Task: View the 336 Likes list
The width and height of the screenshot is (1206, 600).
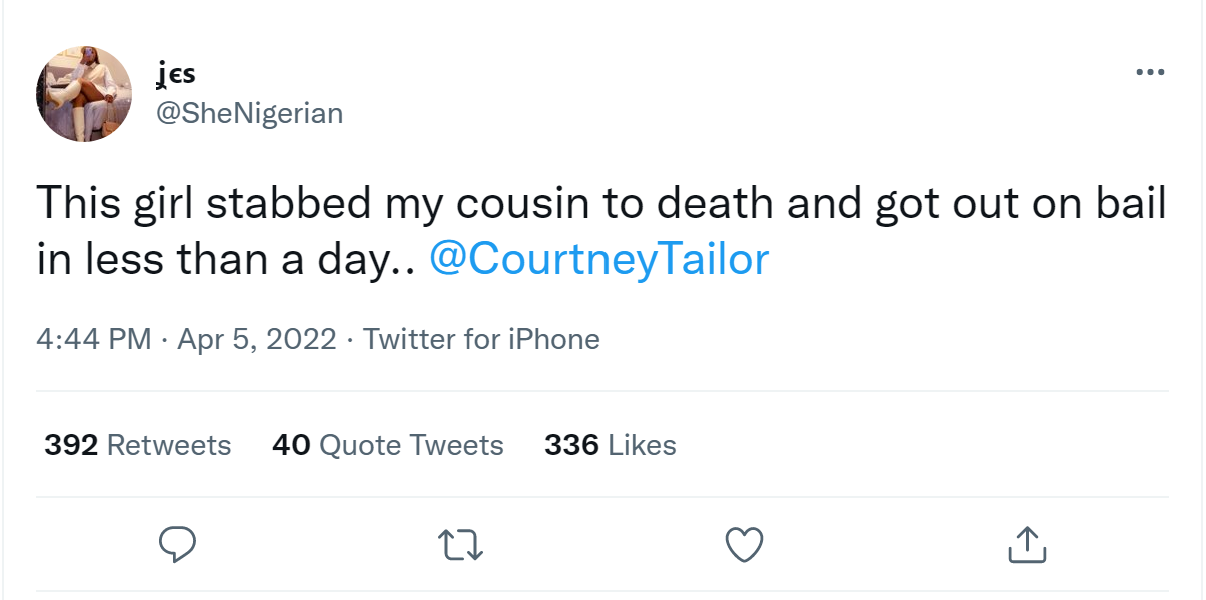Action: tap(610, 445)
